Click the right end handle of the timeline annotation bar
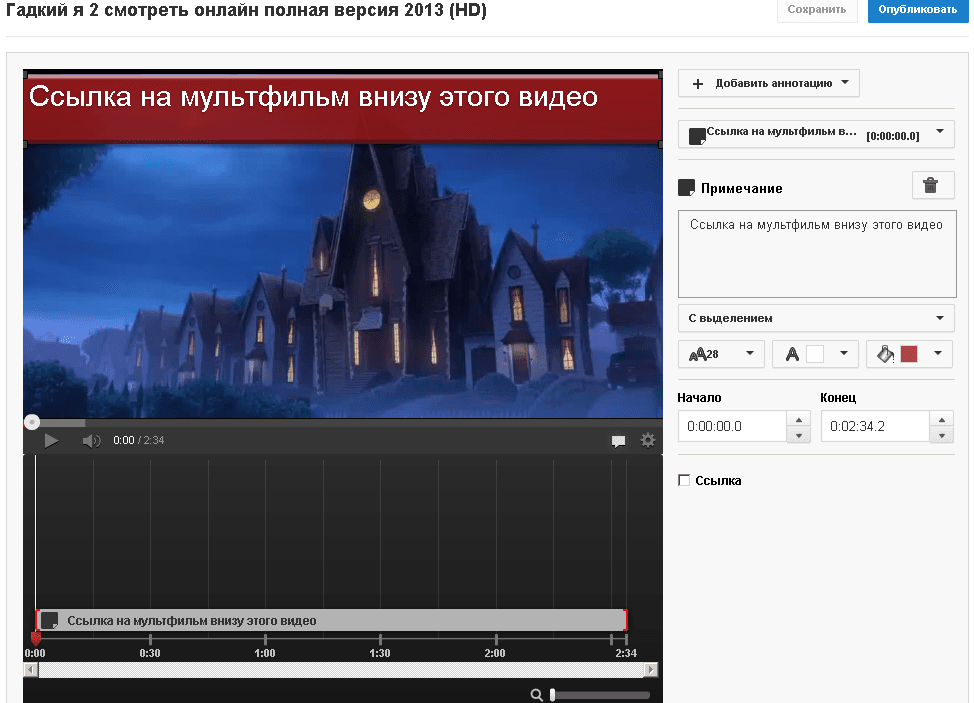The height and width of the screenshot is (703, 974). pyautogui.click(x=626, y=620)
